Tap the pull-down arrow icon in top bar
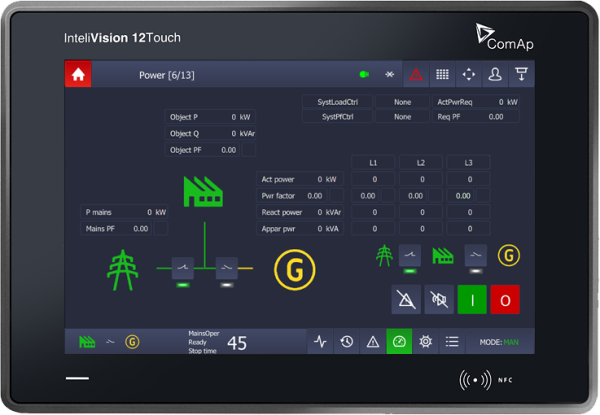 pyautogui.click(x=521, y=74)
